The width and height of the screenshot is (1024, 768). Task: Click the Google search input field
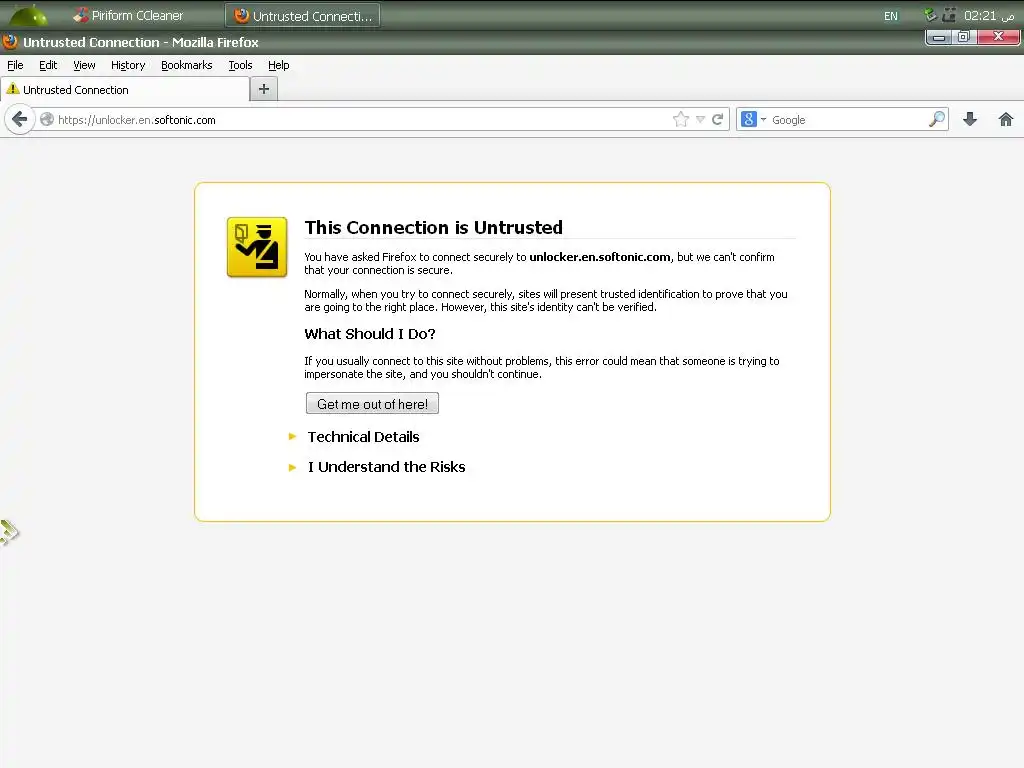(x=848, y=120)
